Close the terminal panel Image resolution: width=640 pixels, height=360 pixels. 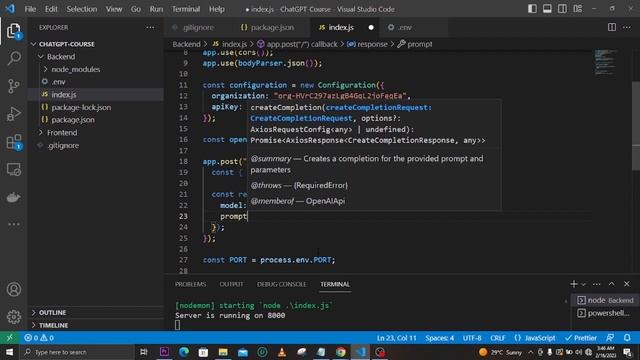[x=627, y=284]
